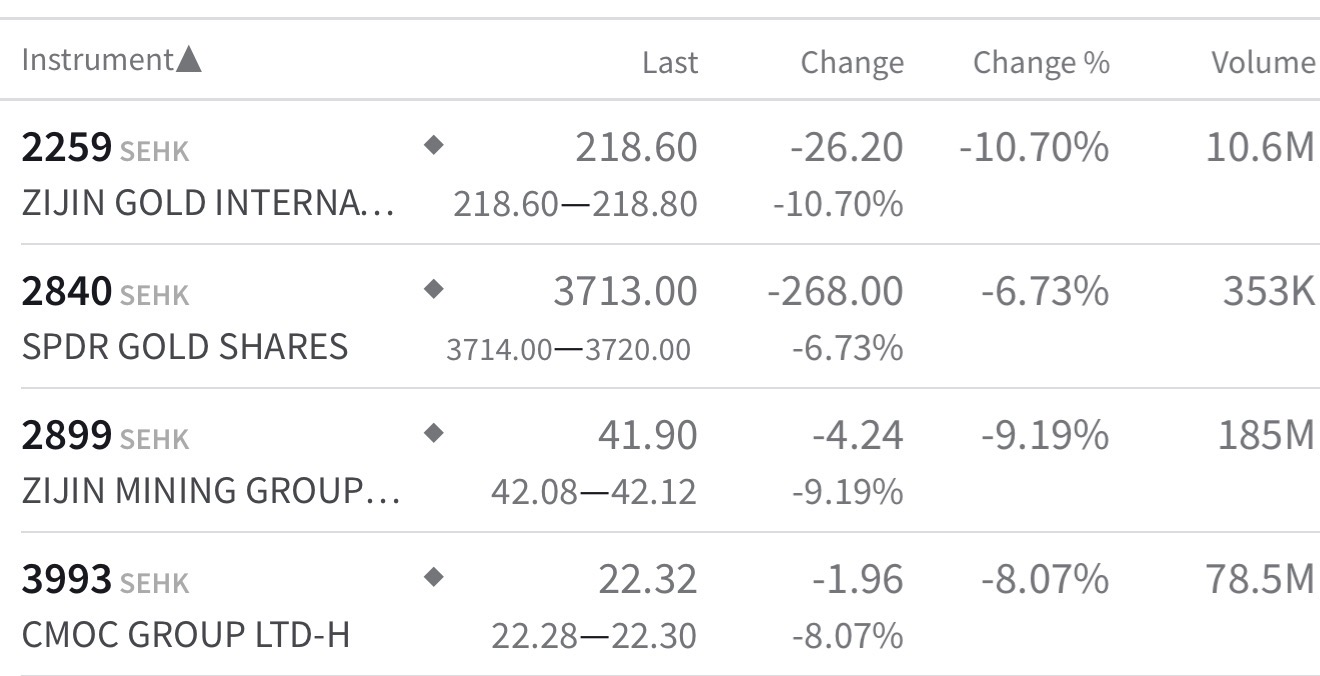Click the diamond icon in Zijin Mining row
This screenshot has width=1320, height=676.
(433, 434)
